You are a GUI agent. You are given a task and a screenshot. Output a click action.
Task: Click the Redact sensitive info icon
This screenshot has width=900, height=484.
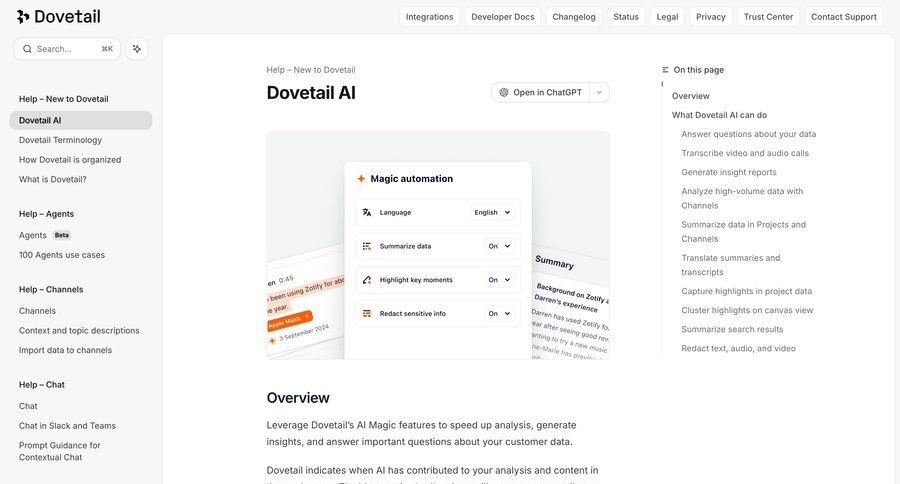click(367, 314)
